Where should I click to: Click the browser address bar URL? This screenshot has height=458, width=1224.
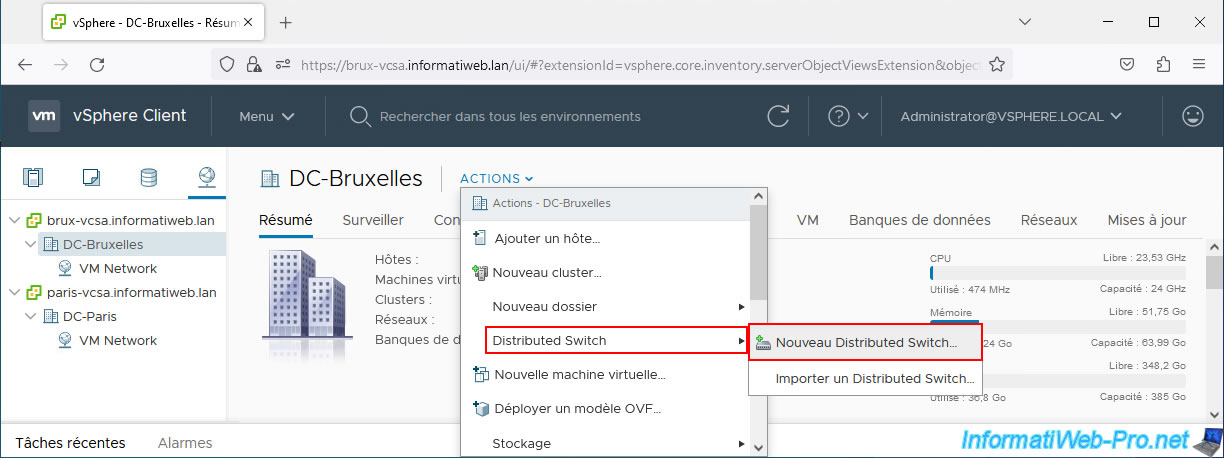(638, 64)
